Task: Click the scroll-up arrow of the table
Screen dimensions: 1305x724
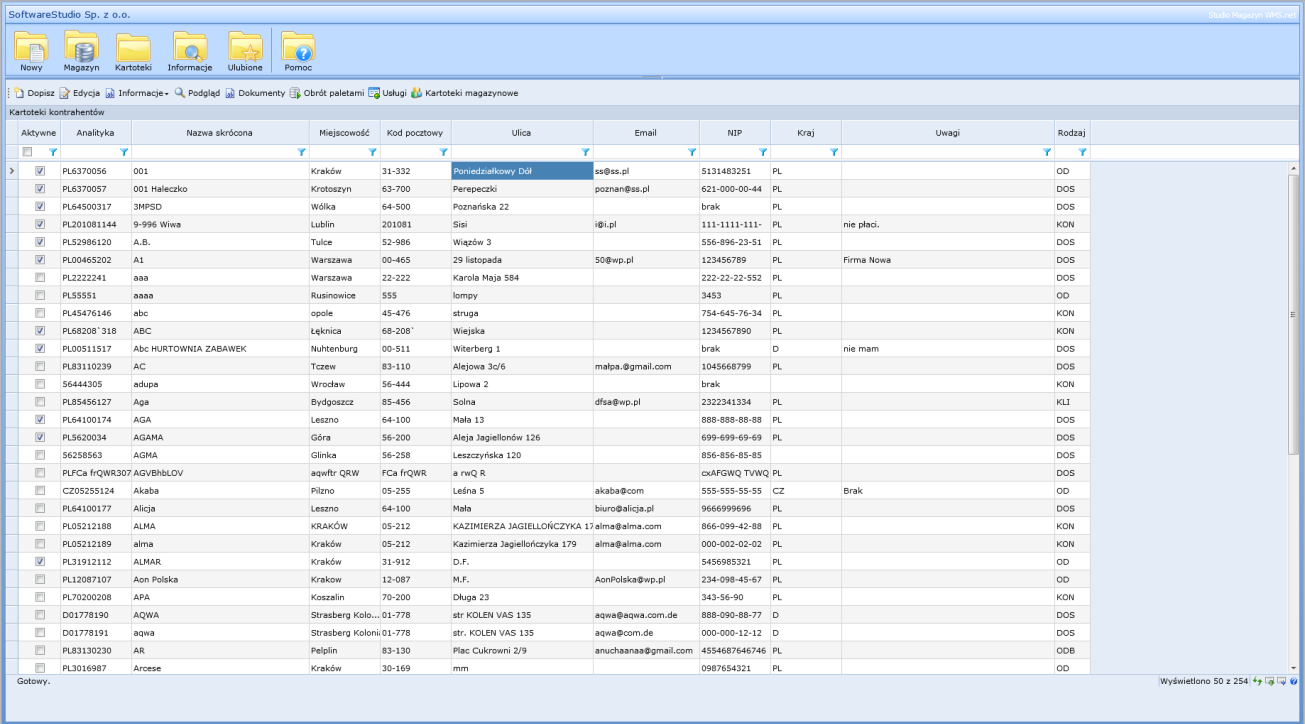Action: (x=1295, y=166)
